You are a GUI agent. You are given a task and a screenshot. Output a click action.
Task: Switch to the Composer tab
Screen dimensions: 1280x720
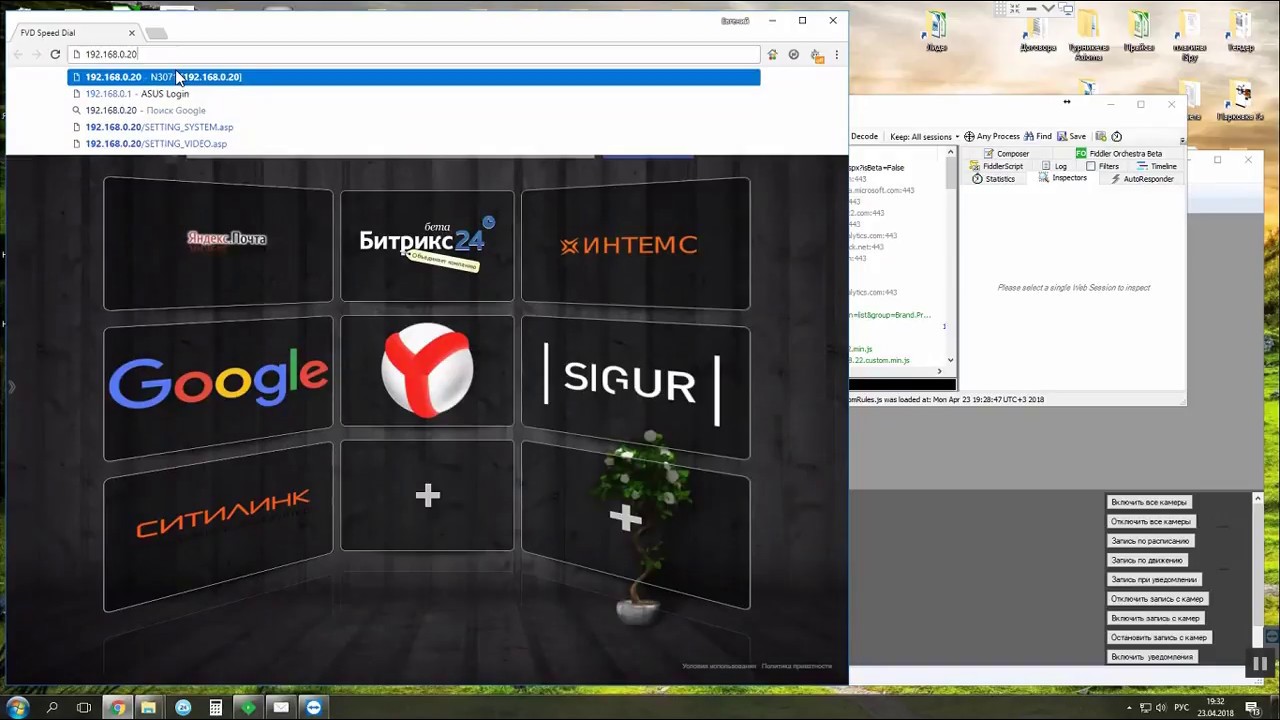pos(1006,154)
